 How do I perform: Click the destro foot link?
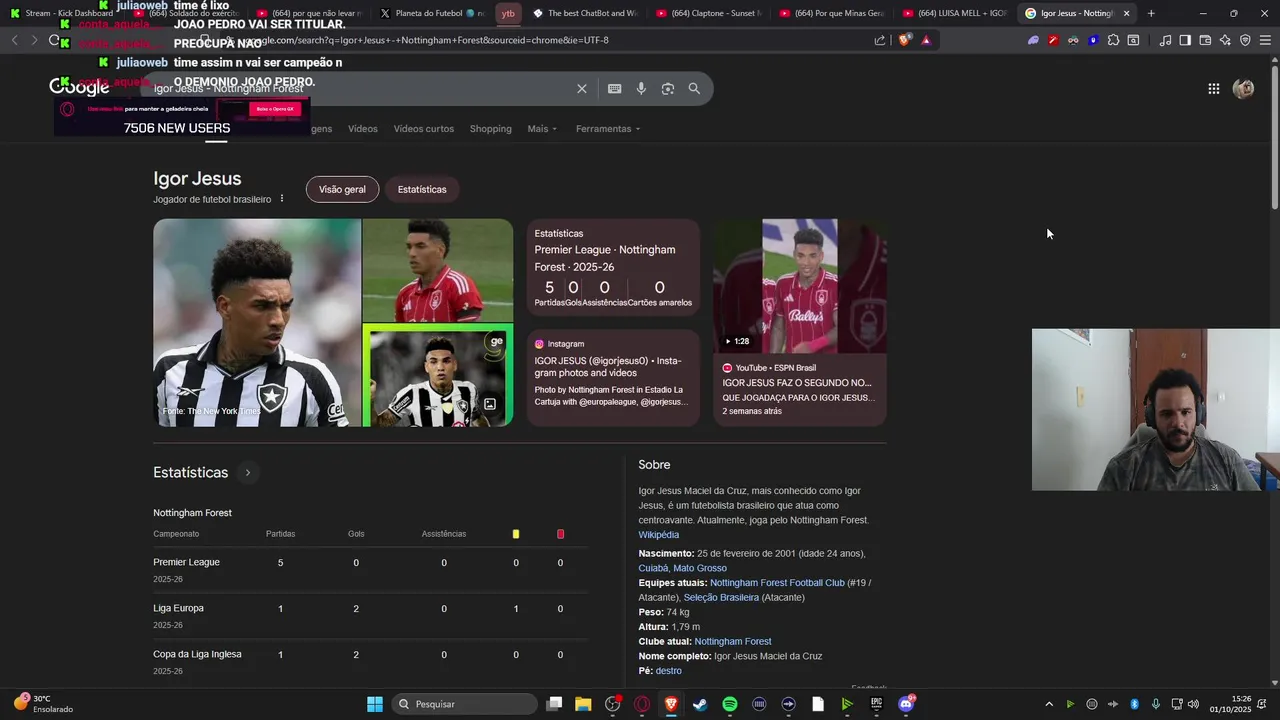[x=669, y=671]
